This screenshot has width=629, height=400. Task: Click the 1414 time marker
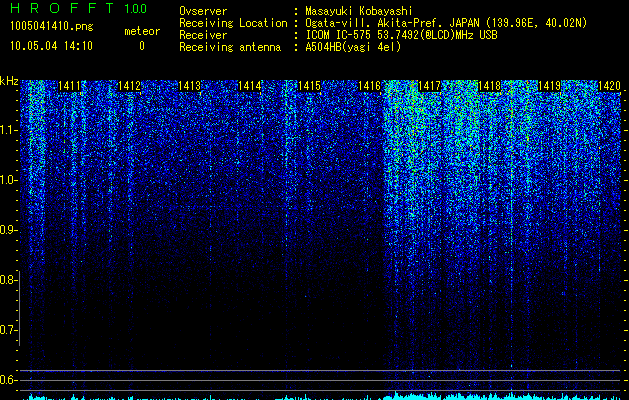coord(250,86)
